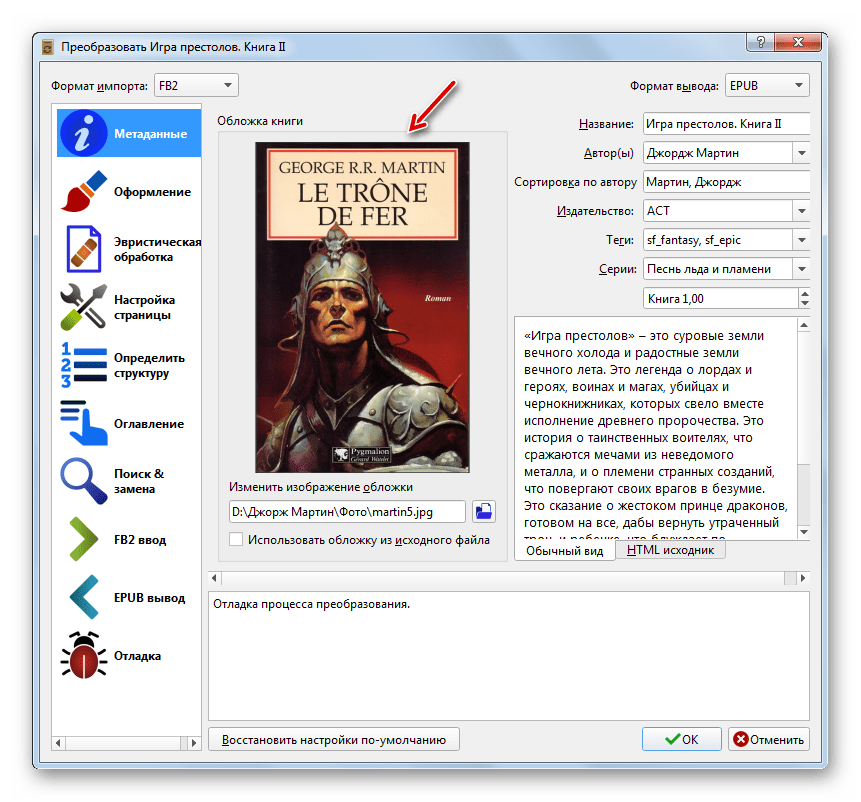This screenshot has height=802, width=861.
Task: Expand the Издательство dropdown arrow
Action: tap(802, 211)
